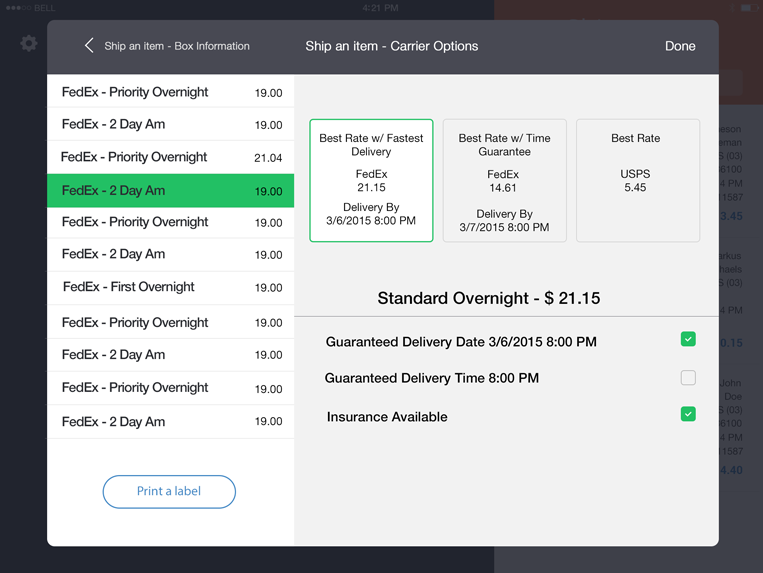
Task: Choose the FedEx - First Overnight row
Action: click(x=170, y=287)
